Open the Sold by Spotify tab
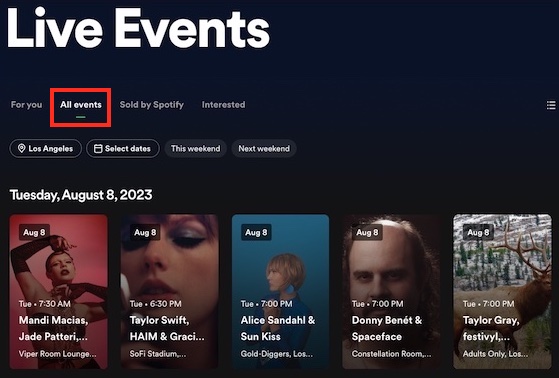 coord(152,105)
